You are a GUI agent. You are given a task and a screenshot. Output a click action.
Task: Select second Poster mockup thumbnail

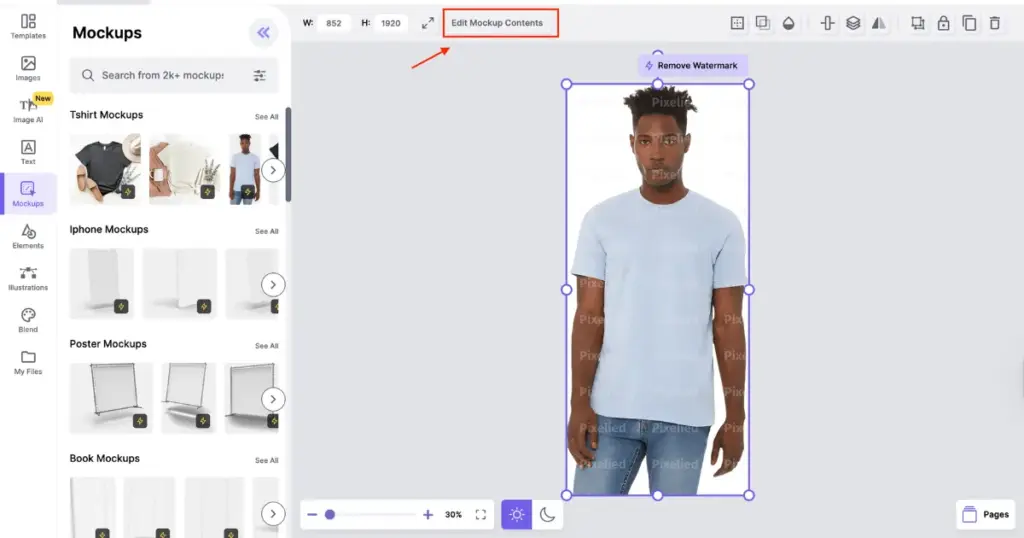coord(189,398)
